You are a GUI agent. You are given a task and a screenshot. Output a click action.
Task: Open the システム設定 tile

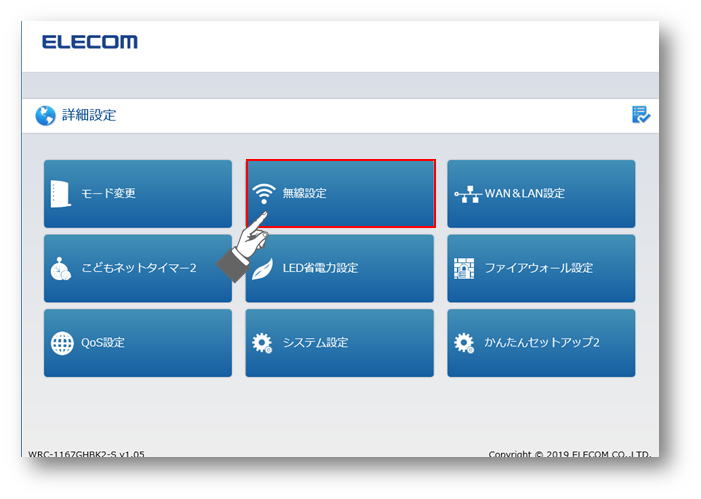pos(339,343)
